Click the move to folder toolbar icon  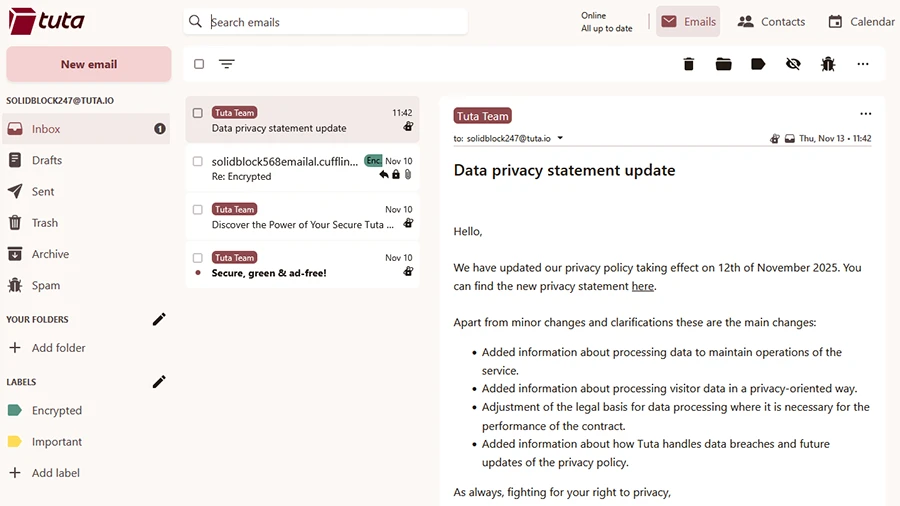click(723, 64)
